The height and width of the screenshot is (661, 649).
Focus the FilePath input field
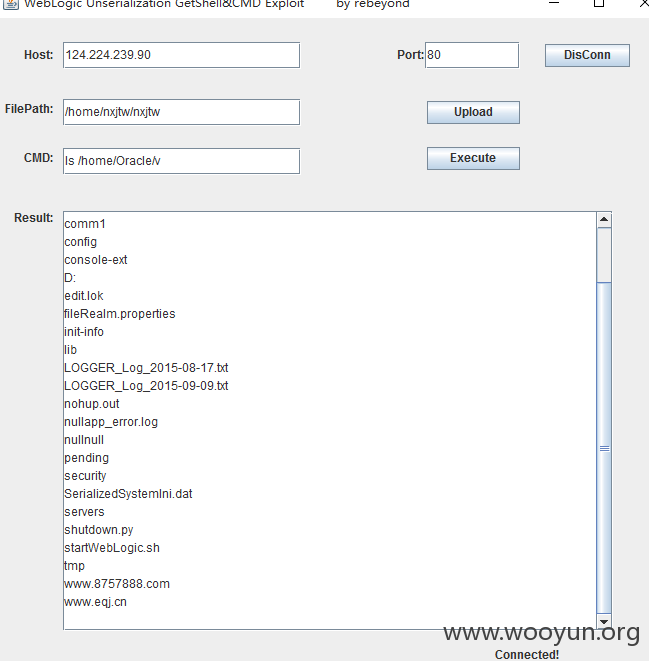tap(181, 112)
